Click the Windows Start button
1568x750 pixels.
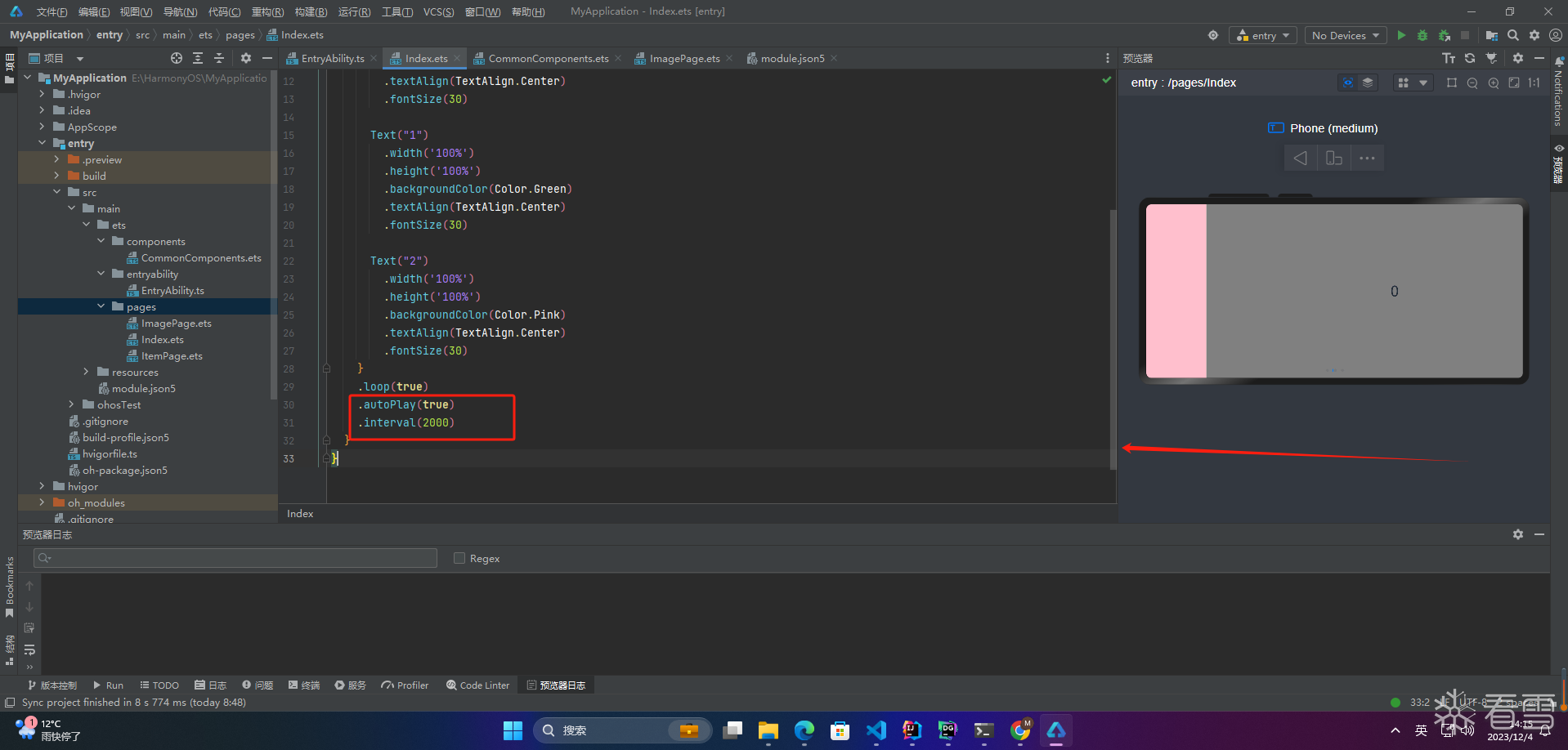click(513, 730)
